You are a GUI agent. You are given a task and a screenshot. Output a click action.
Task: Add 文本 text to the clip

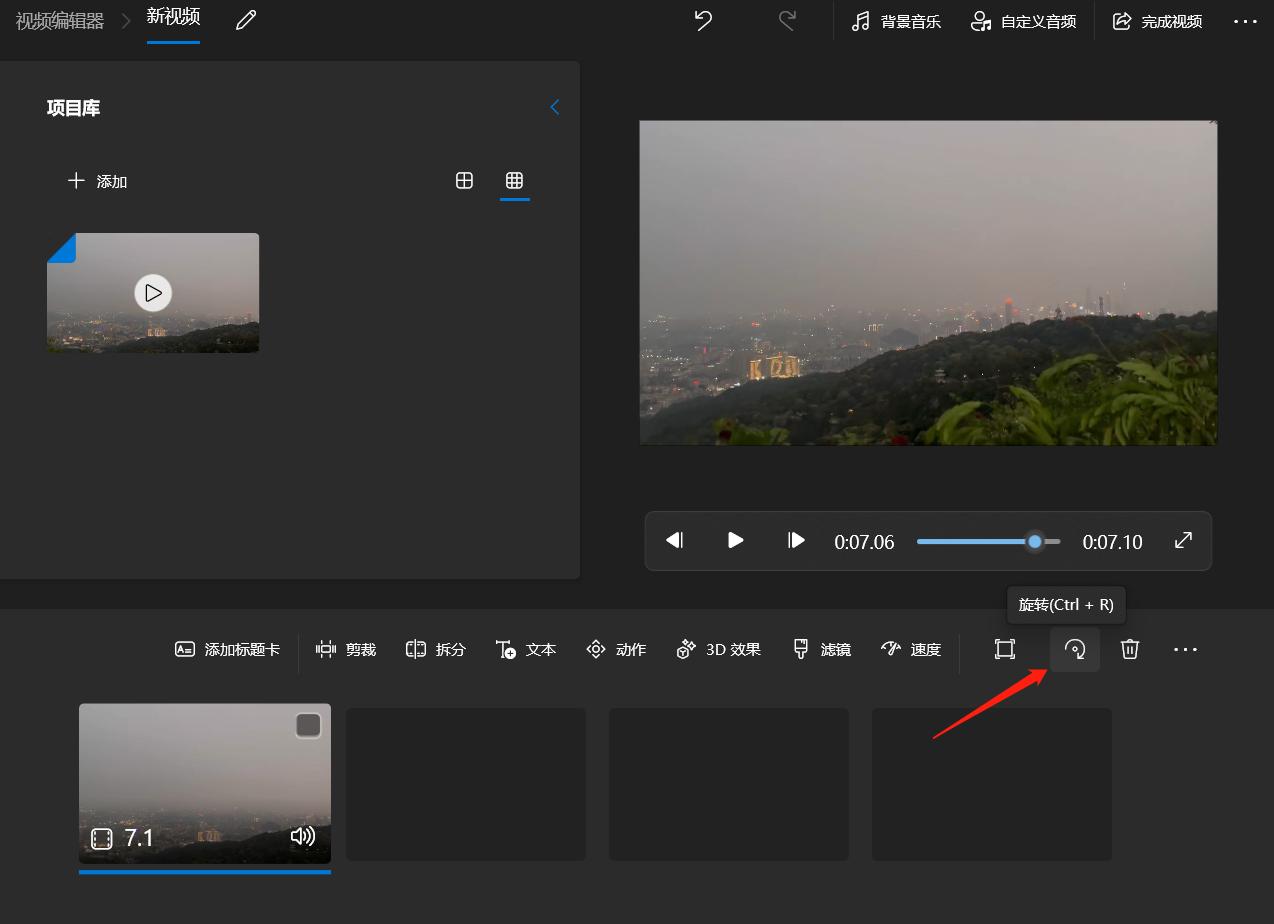click(x=526, y=649)
